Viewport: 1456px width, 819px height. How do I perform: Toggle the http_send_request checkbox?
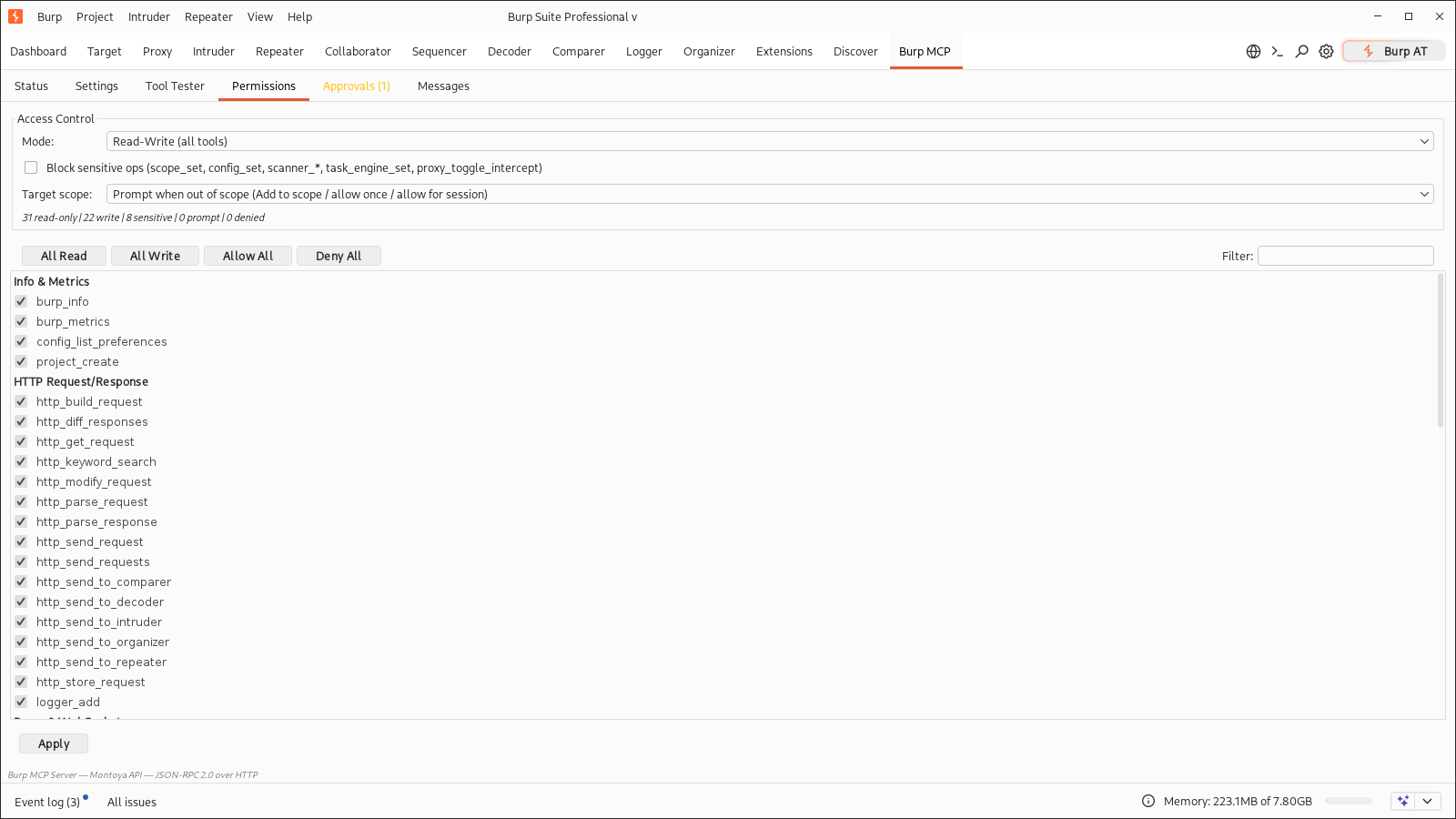[21, 541]
